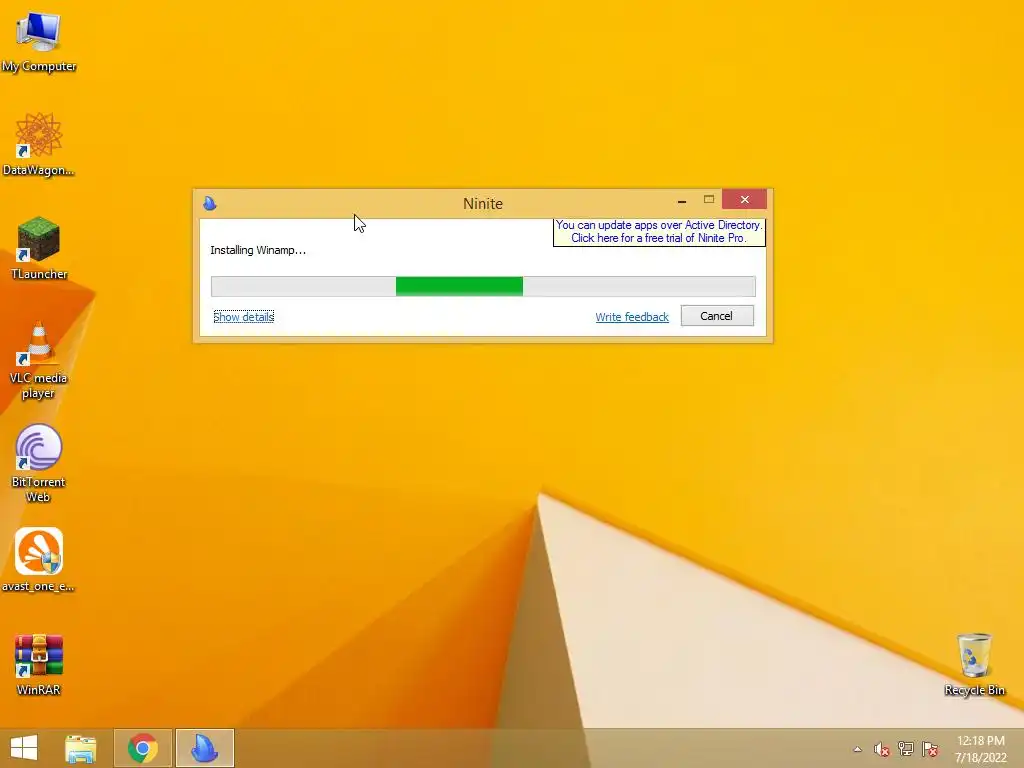
Task: Select the TLauncher Minecraft block icon
Action: tap(39, 248)
